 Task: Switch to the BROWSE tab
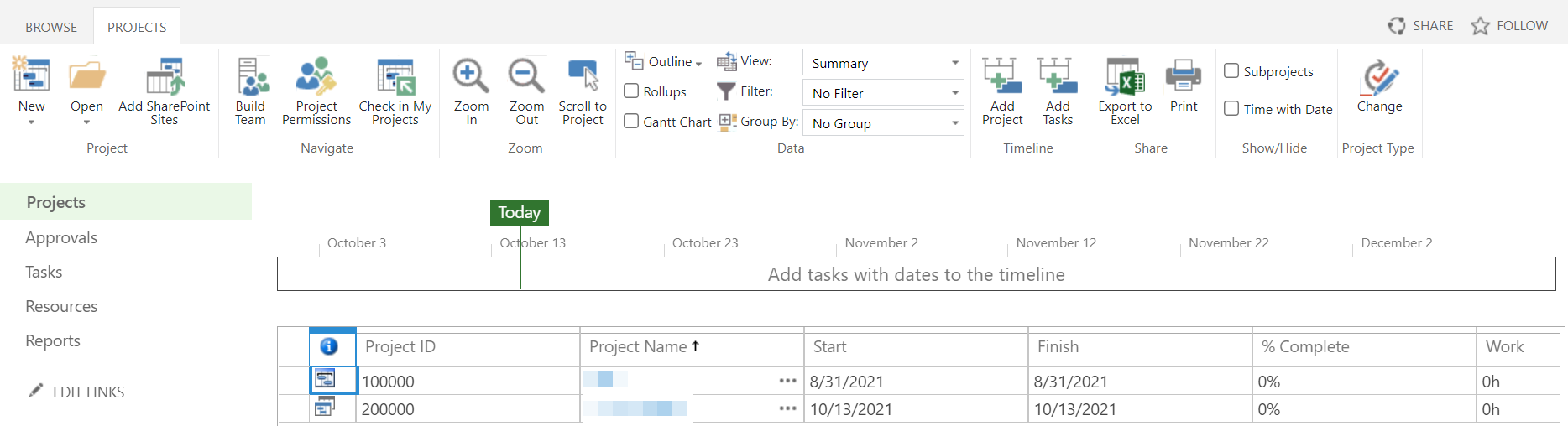click(x=51, y=27)
